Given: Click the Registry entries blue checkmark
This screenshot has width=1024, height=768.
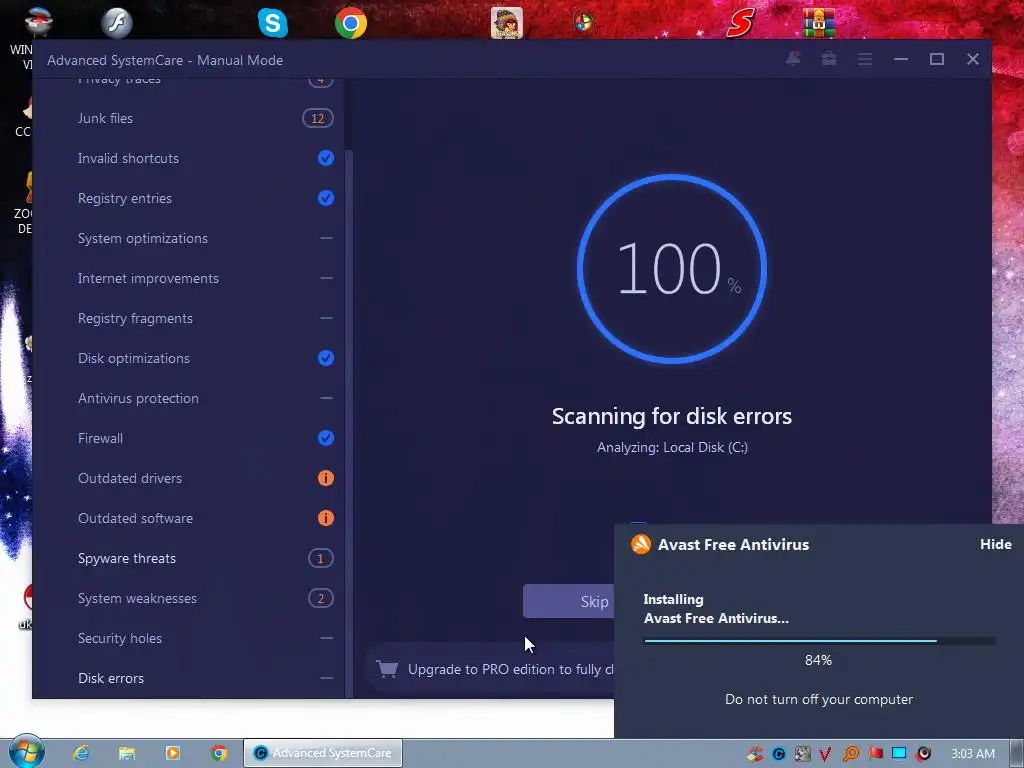Looking at the screenshot, I should (325, 198).
